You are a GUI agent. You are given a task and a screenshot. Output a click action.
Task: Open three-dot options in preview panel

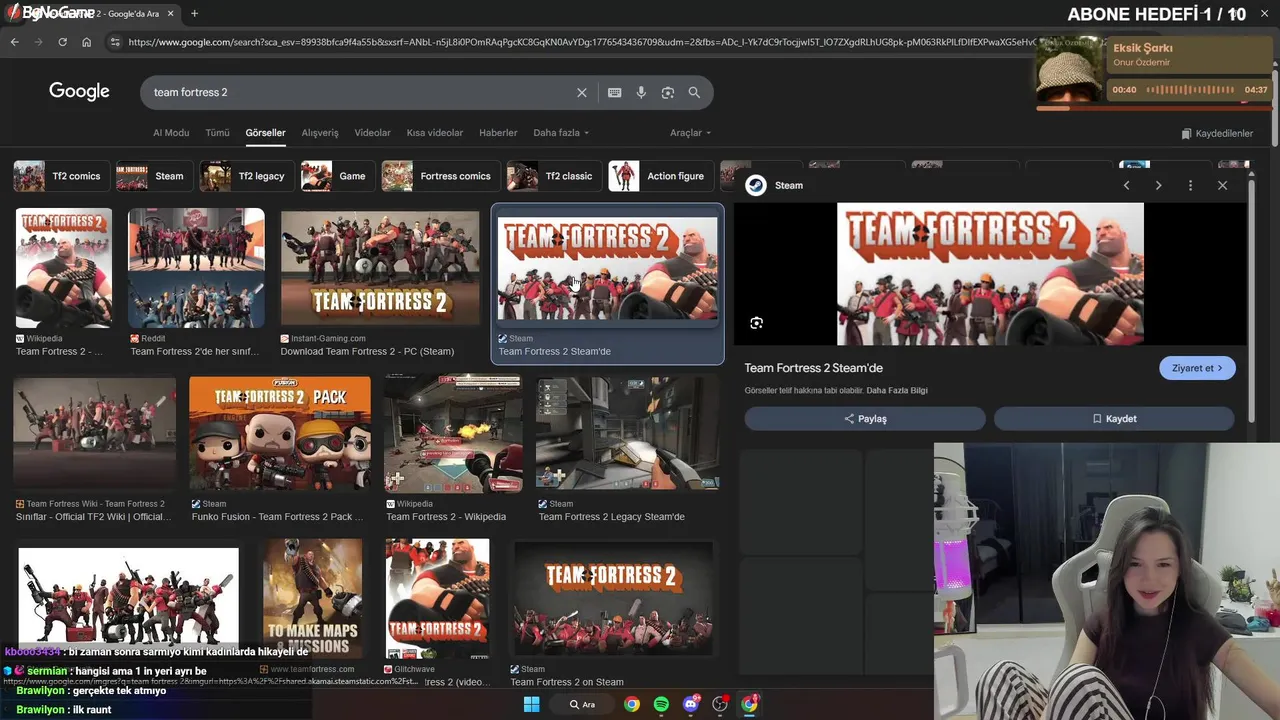1190,185
